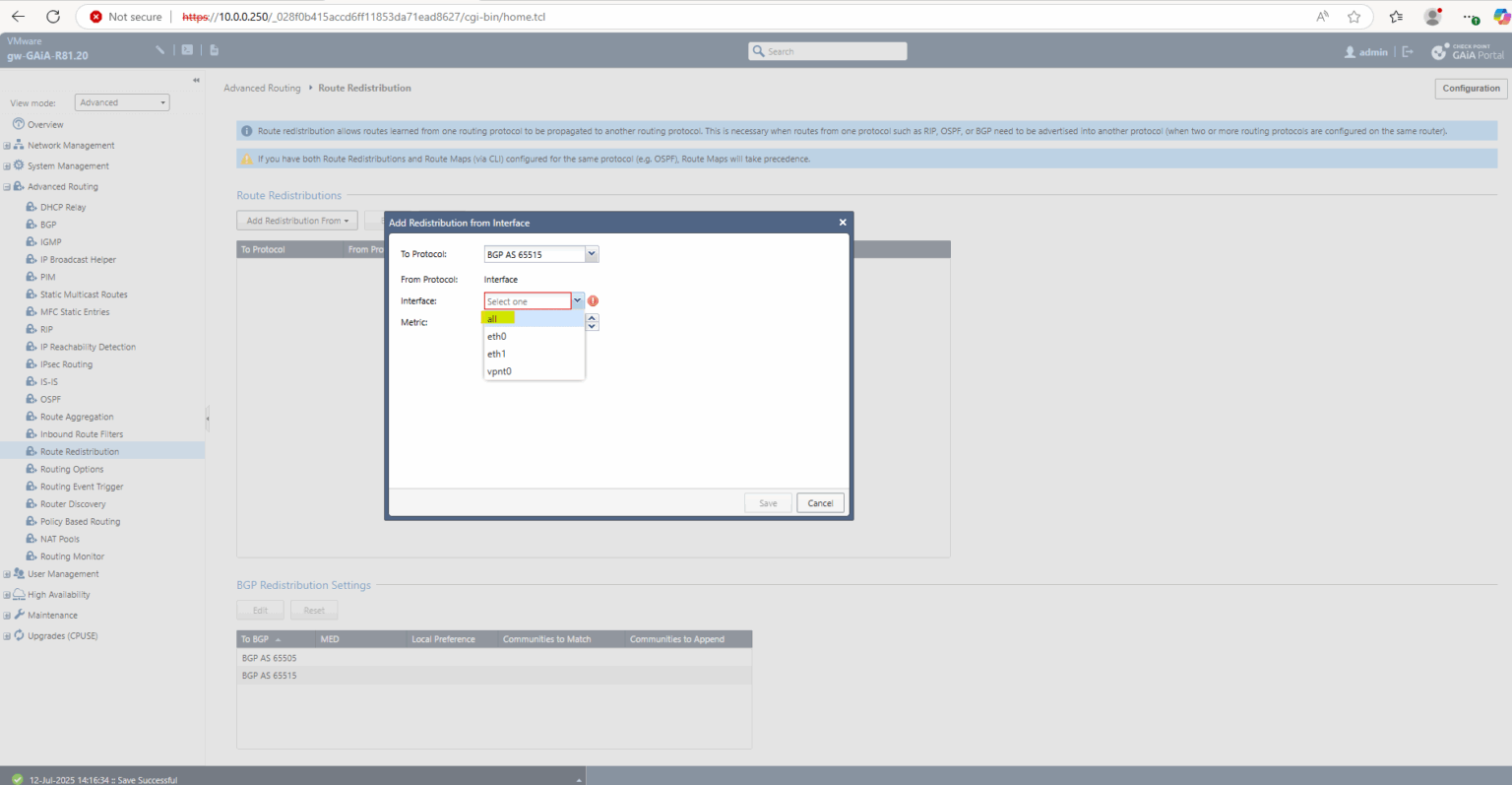Click the interface field error warning icon

point(593,301)
